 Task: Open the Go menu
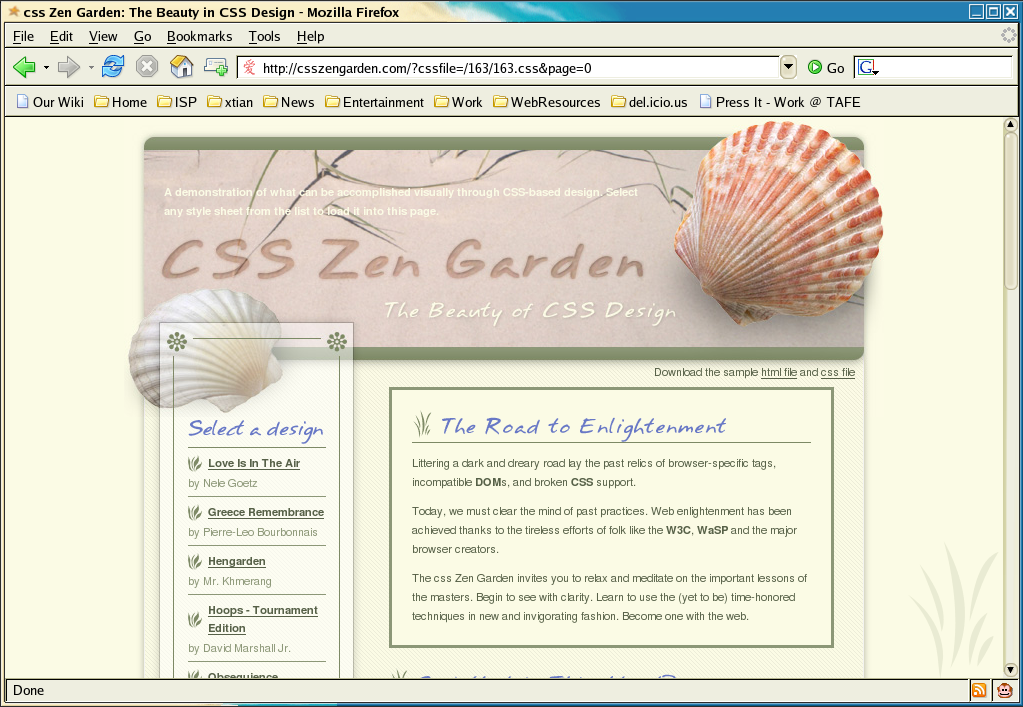click(142, 37)
